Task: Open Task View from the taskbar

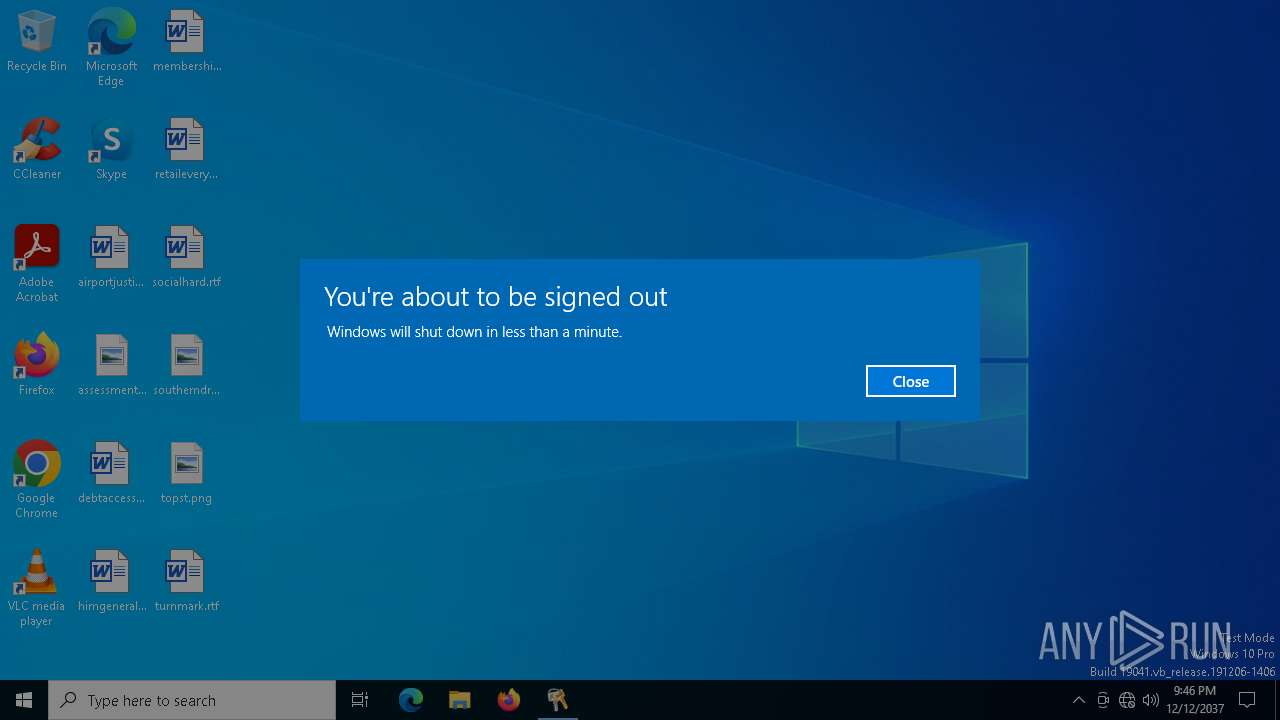Action: click(360, 700)
